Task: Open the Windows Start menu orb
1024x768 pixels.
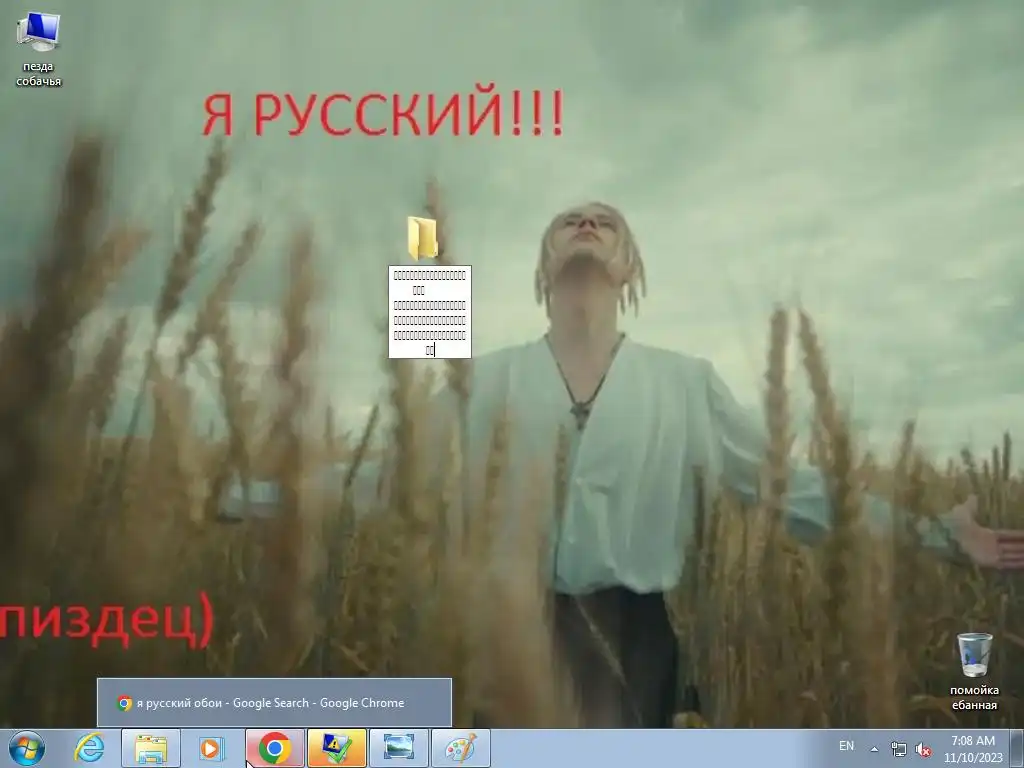Action: click(x=27, y=748)
